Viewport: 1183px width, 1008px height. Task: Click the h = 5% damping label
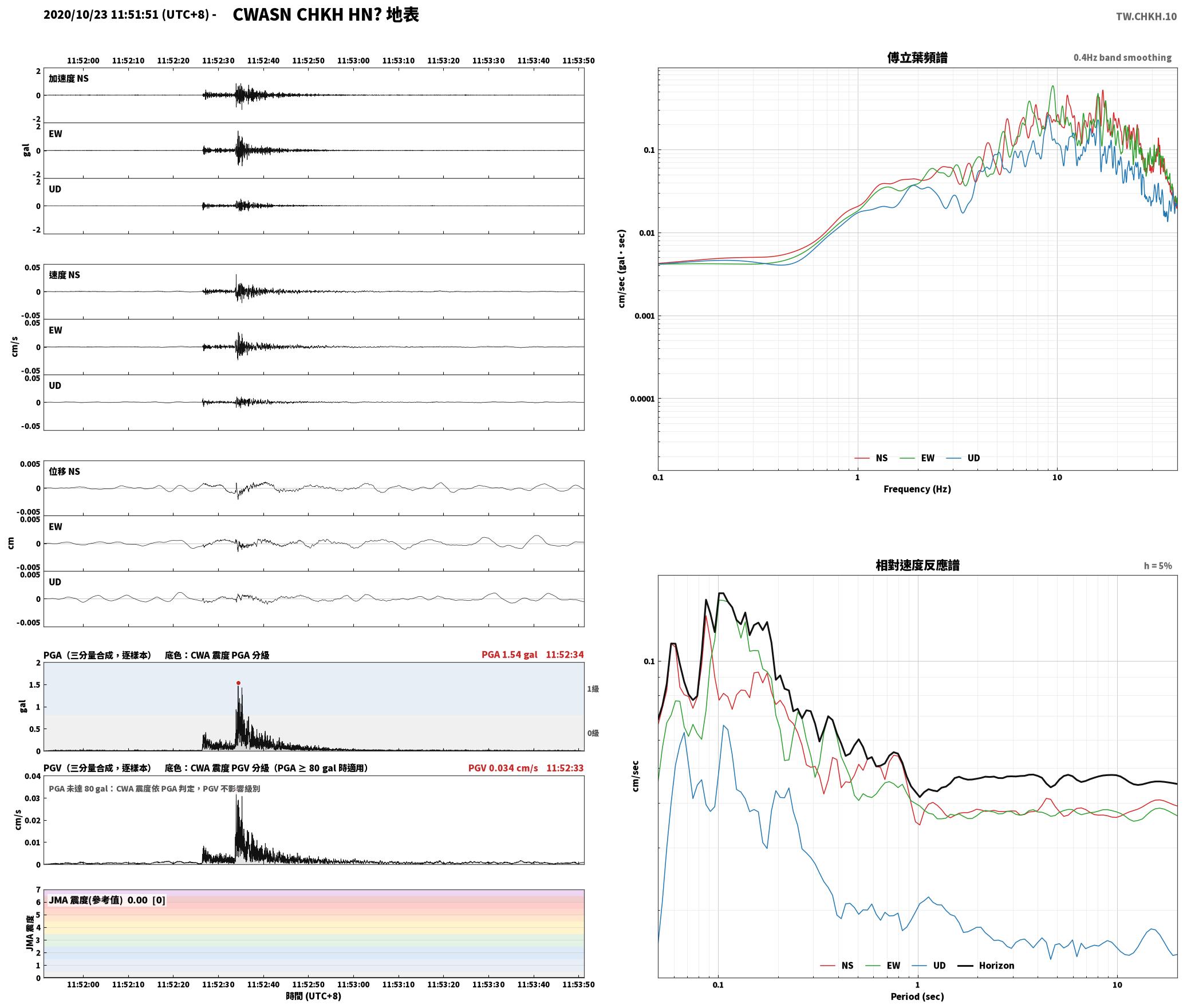click(x=1158, y=566)
